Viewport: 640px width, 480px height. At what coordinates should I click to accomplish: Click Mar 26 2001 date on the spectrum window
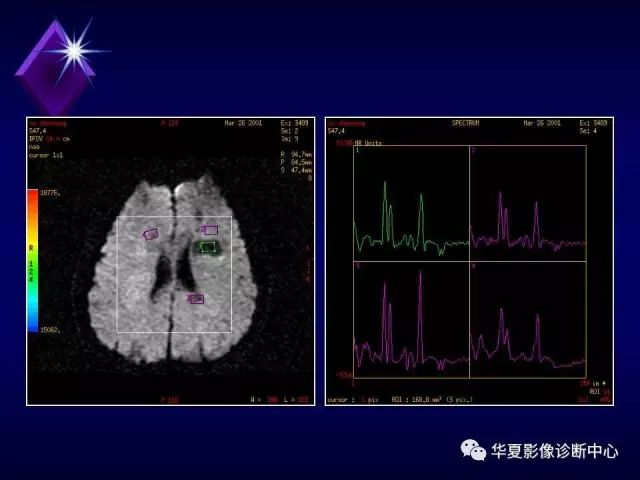point(542,123)
